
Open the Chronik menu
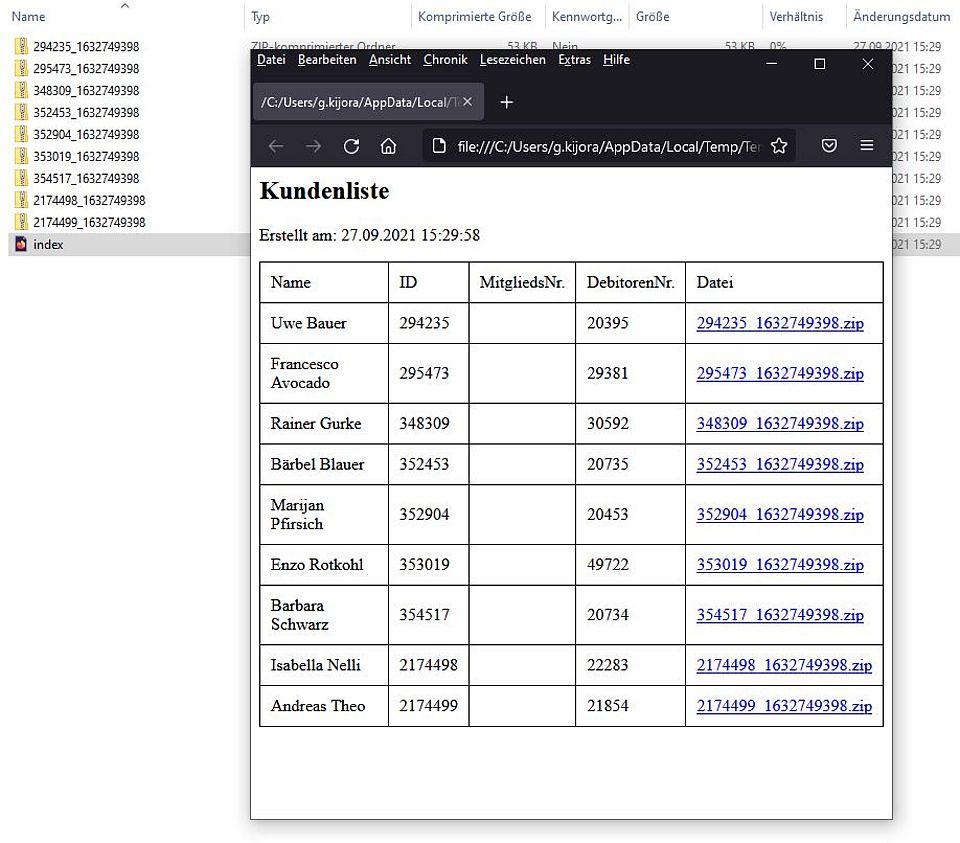pyautogui.click(x=445, y=60)
